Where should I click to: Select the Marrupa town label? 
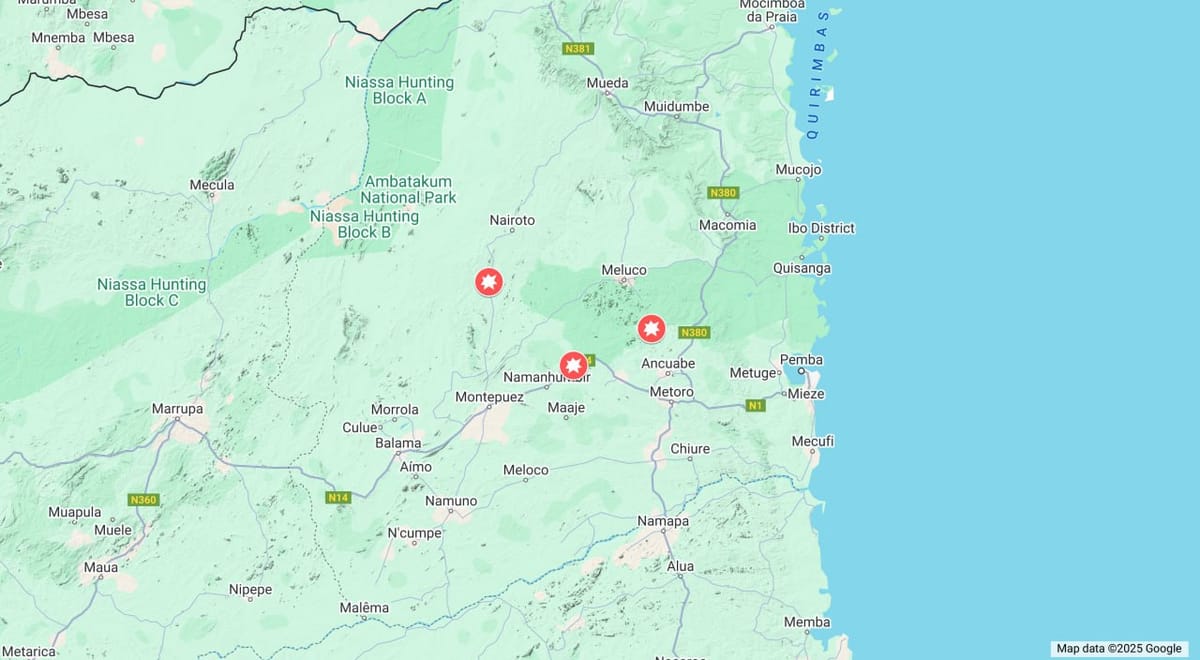(177, 409)
